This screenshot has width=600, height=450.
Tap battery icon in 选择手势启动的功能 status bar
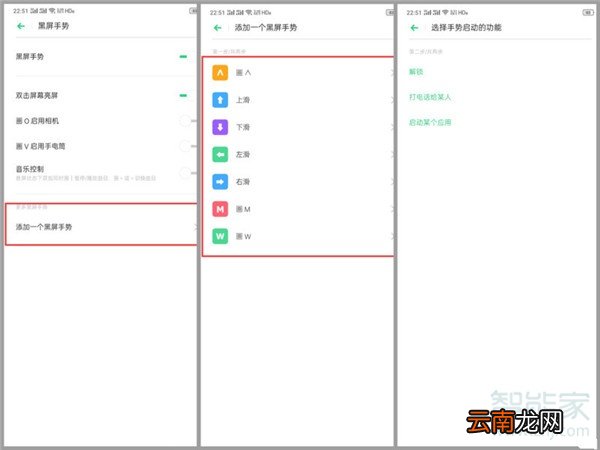(587, 13)
